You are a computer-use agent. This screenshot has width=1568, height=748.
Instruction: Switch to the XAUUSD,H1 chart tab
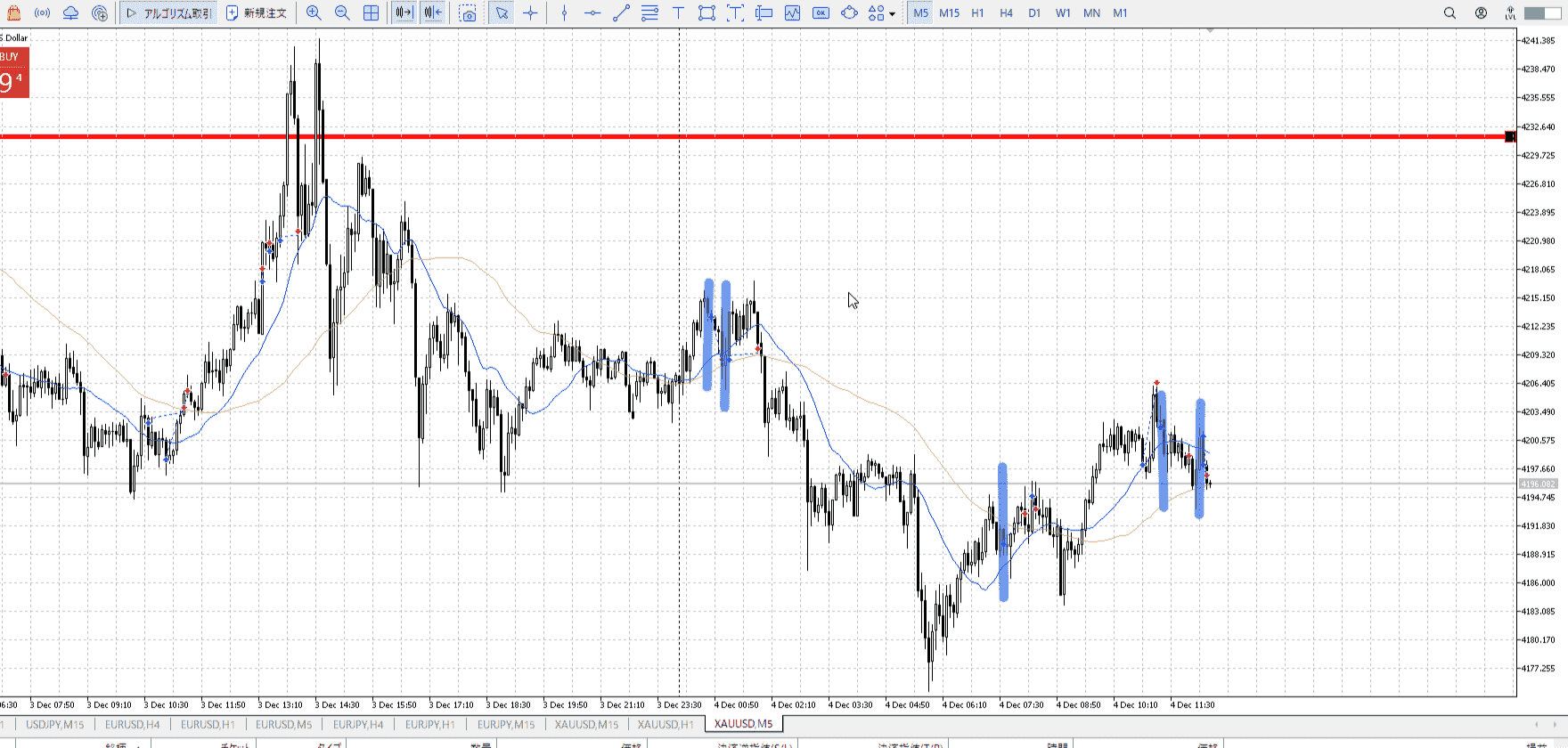(x=665, y=724)
